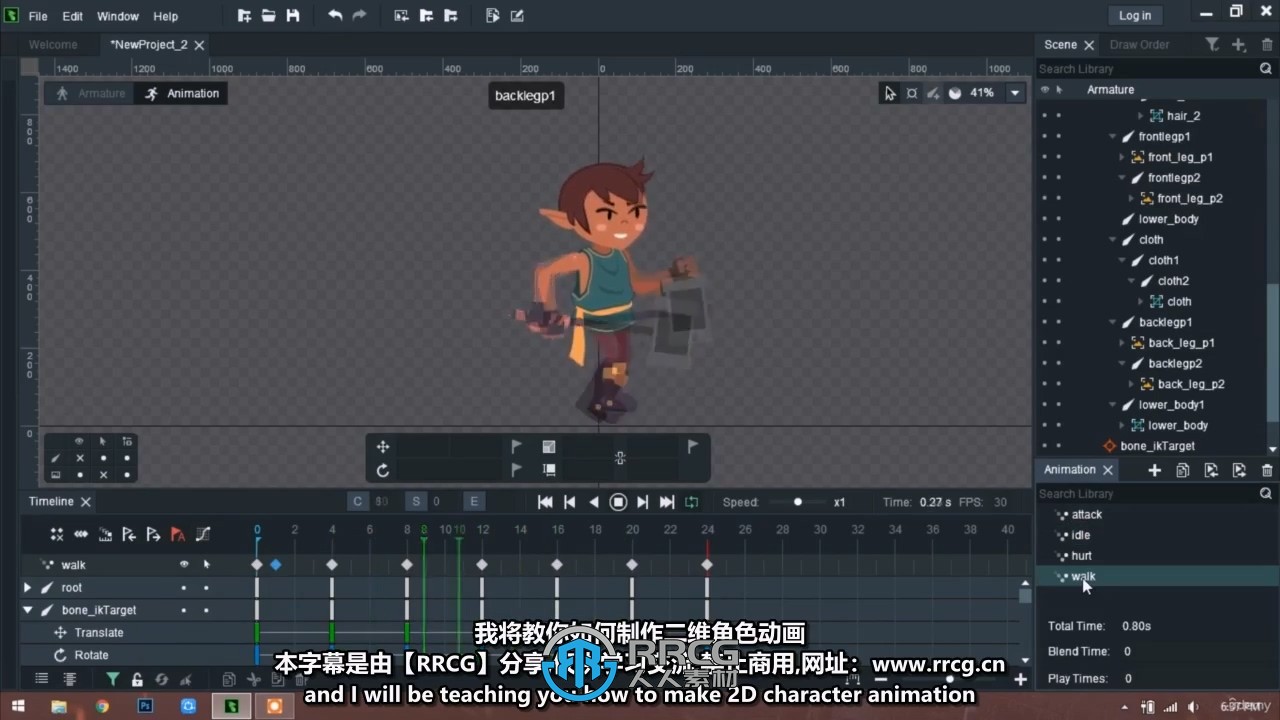This screenshot has width=1280, height=720.
Task: Open the Help menu
Action: [x=166, y=16]
